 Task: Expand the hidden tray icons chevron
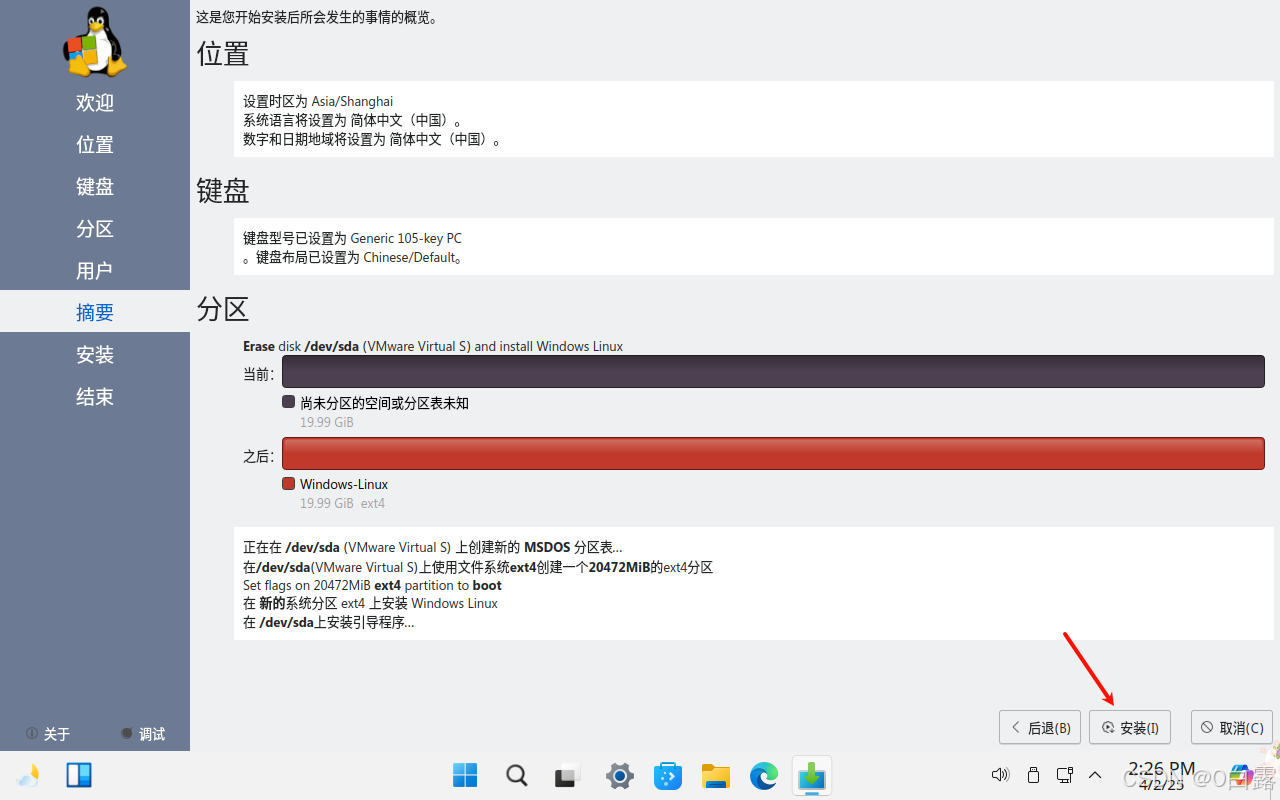(1095, 775)
